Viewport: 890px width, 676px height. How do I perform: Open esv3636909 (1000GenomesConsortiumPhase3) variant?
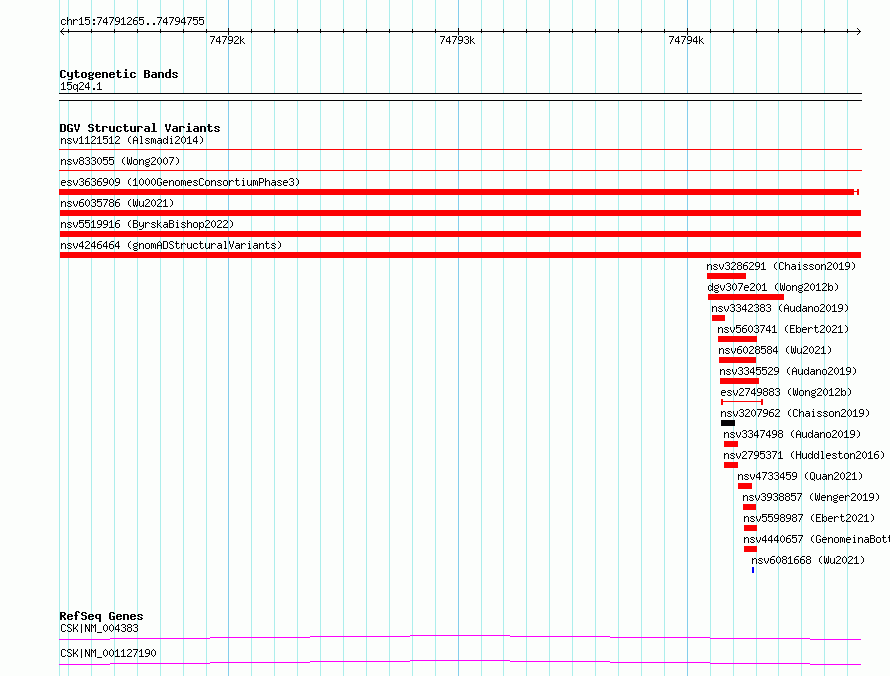click(x=180, y=182)
